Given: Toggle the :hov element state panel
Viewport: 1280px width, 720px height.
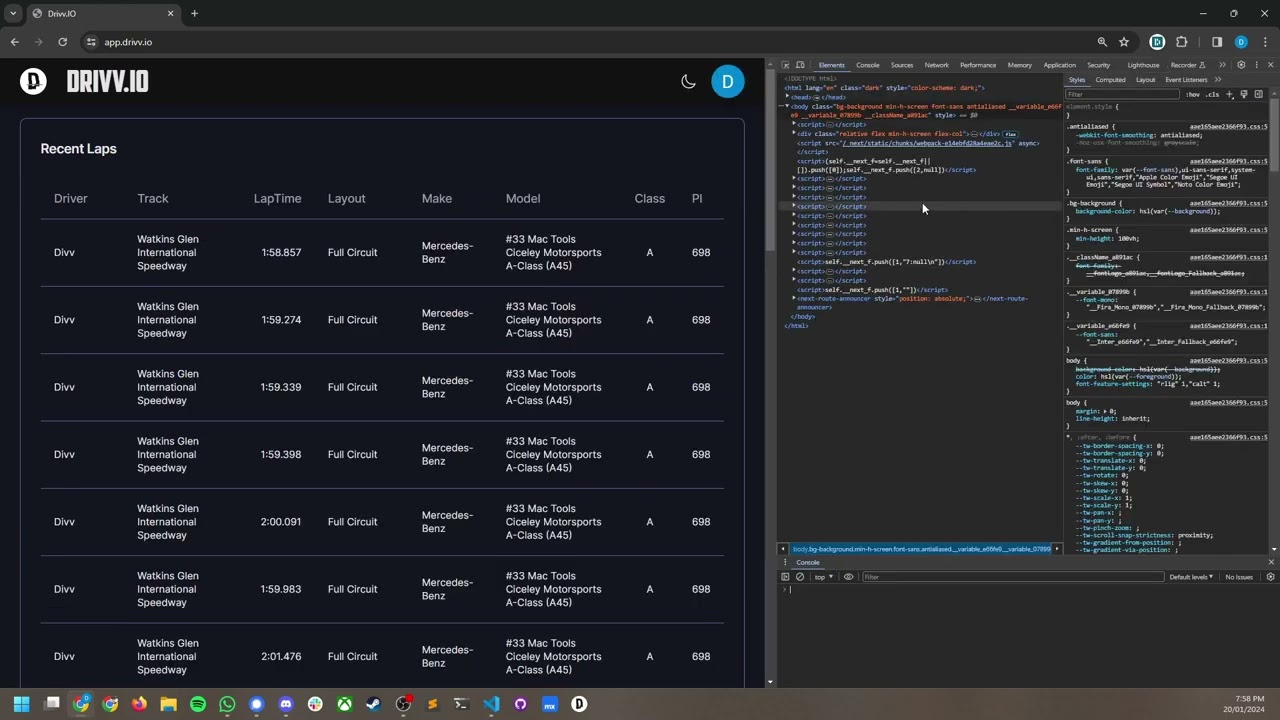Looking at the screenshot, I should (1193, 95).
